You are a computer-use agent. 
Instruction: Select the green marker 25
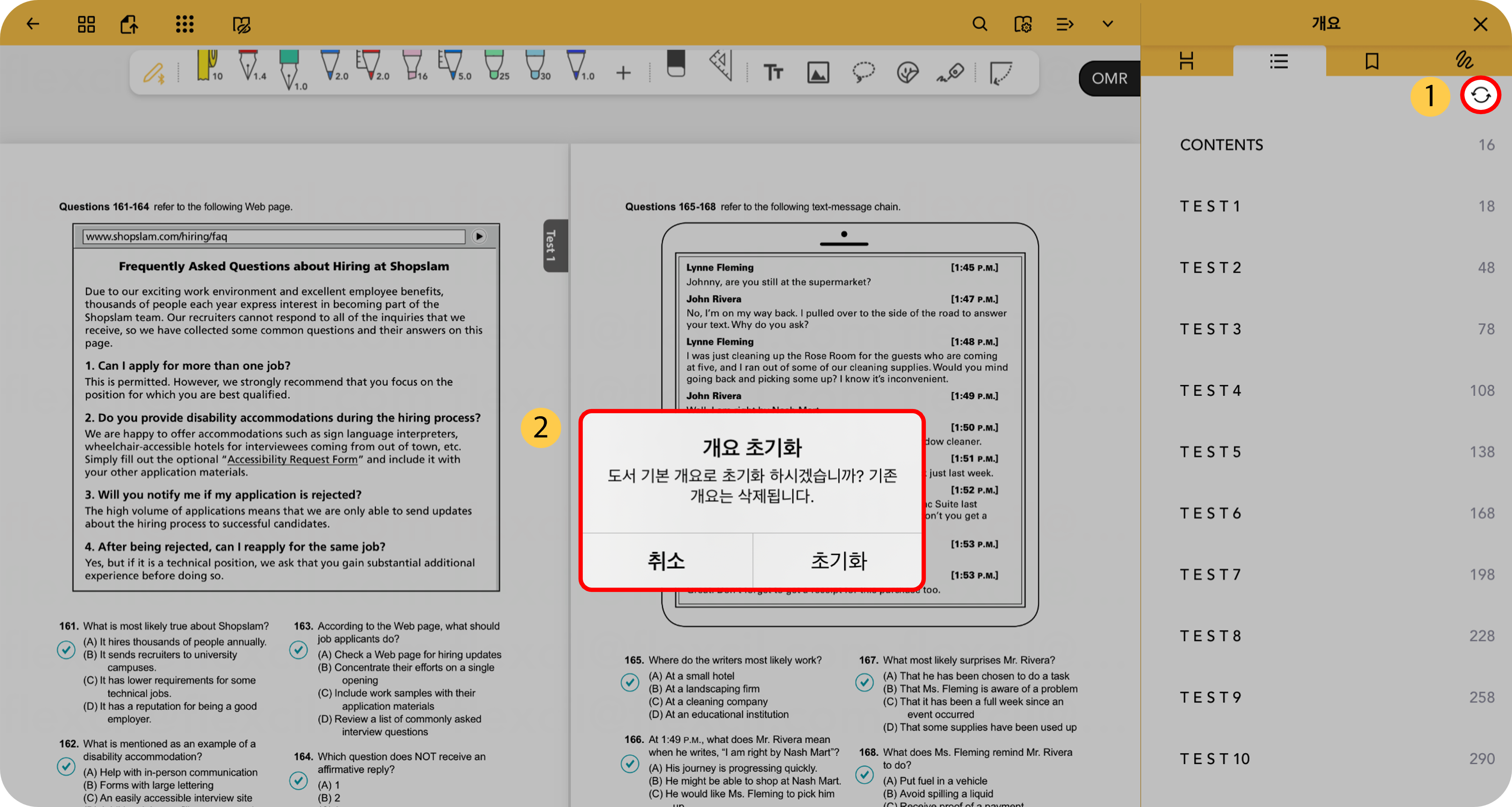point(497,66)
